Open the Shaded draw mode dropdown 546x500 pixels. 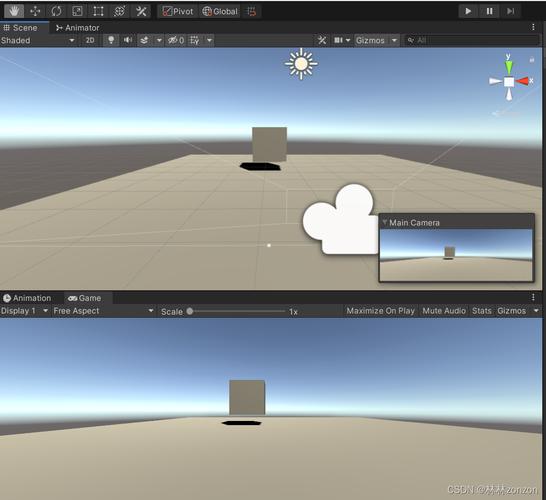point(38,40)
